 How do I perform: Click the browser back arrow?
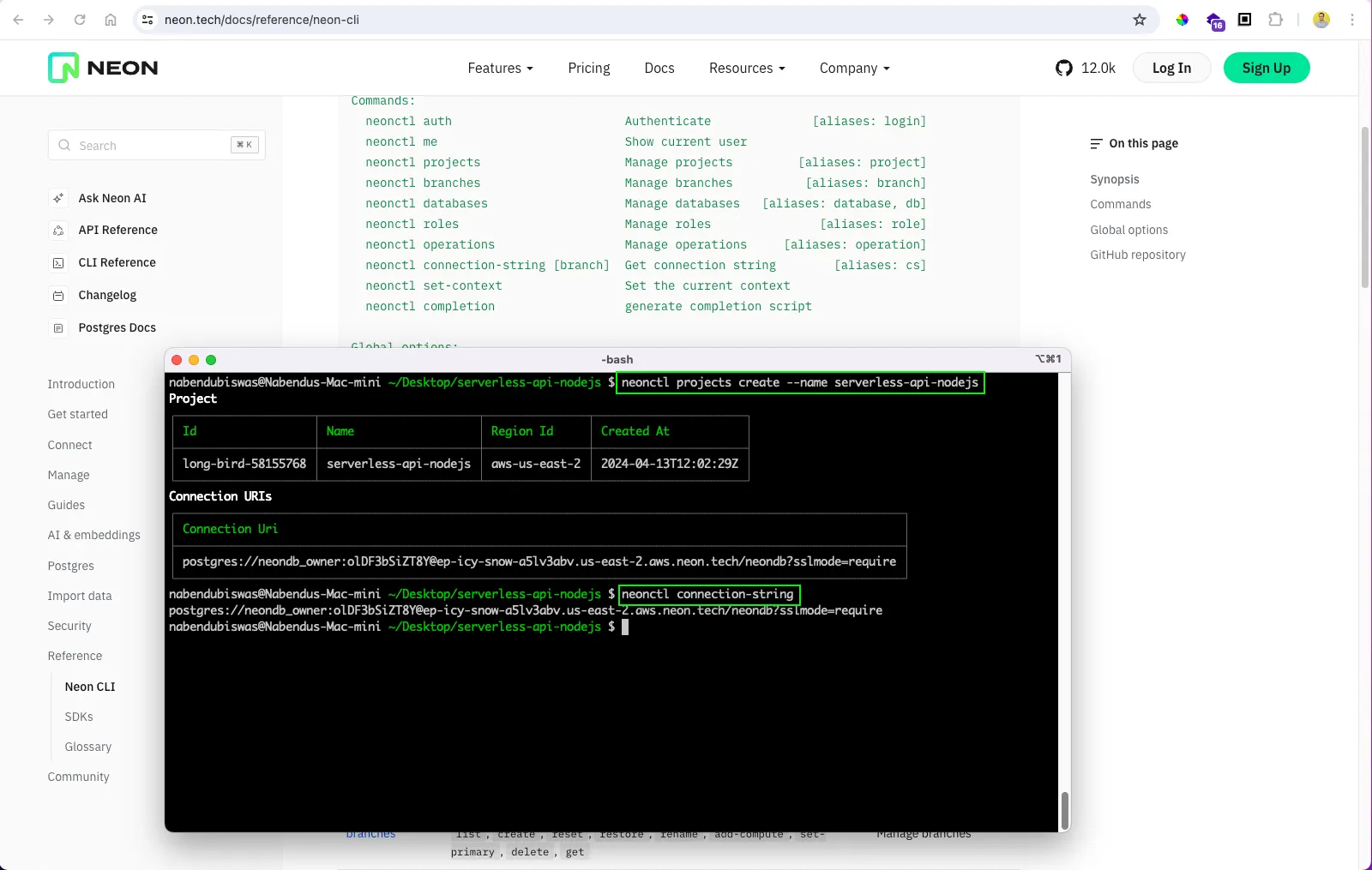(x=18, y=20)
